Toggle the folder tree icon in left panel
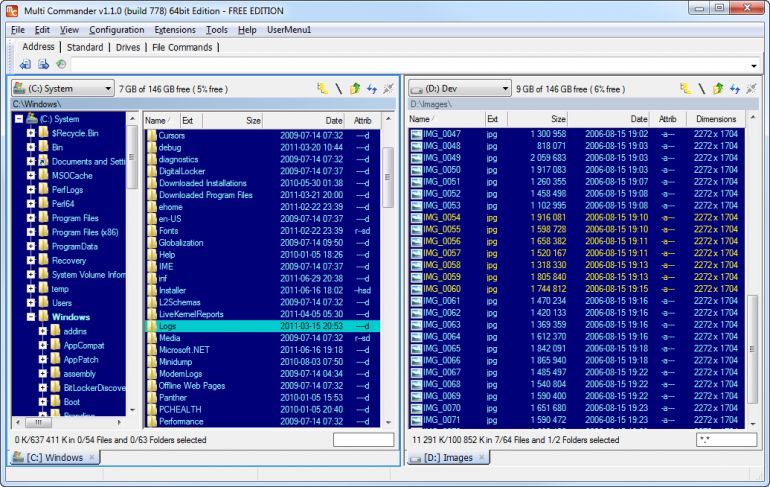Image resolution: width=770 pixels, height=487 pixels. 323,89
